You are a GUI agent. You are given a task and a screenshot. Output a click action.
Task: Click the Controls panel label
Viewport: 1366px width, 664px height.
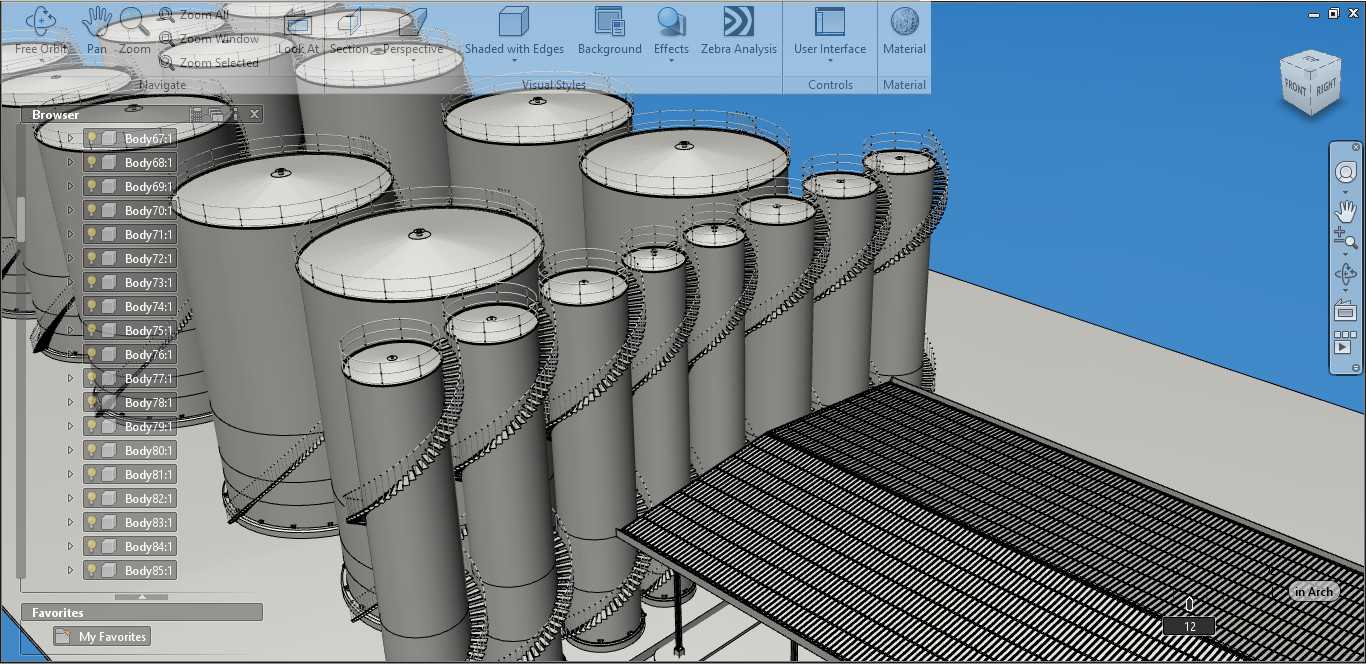(830, 85)
